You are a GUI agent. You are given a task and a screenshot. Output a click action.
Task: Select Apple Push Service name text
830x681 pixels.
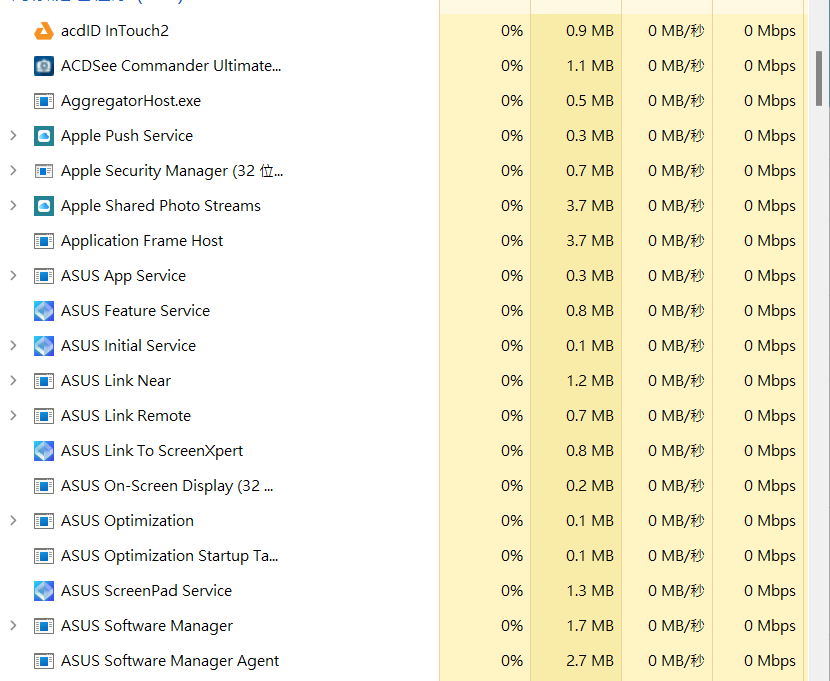(x=127, y=136)
